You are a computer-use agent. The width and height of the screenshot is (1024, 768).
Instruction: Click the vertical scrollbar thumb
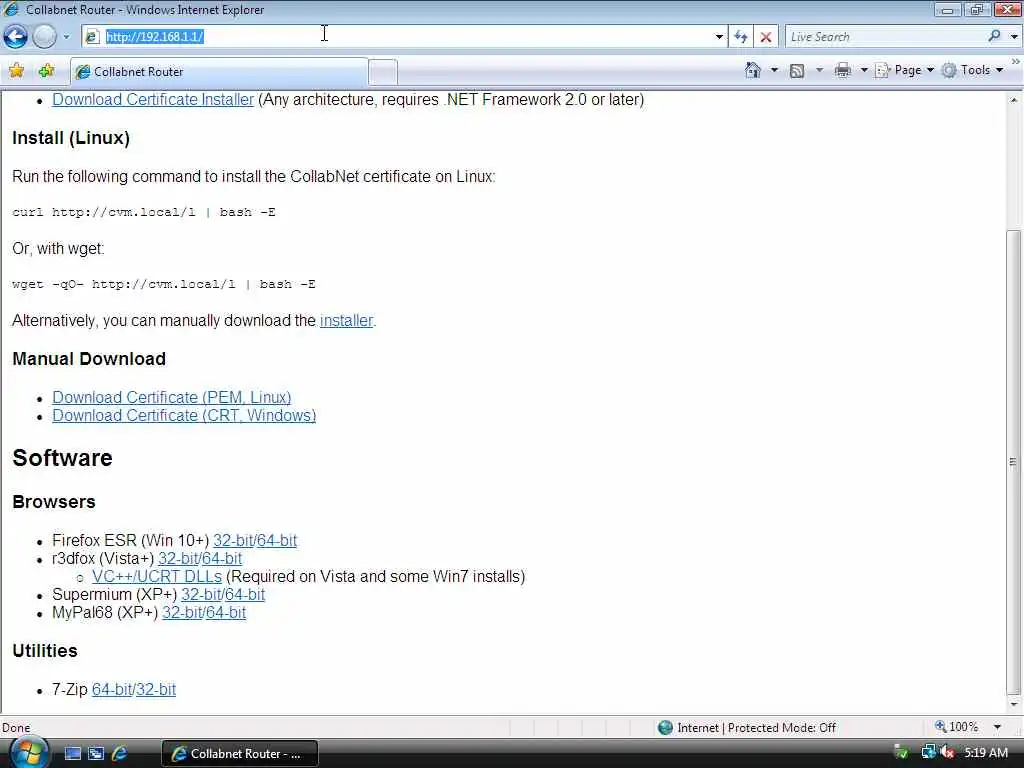tap(1014, 462)
